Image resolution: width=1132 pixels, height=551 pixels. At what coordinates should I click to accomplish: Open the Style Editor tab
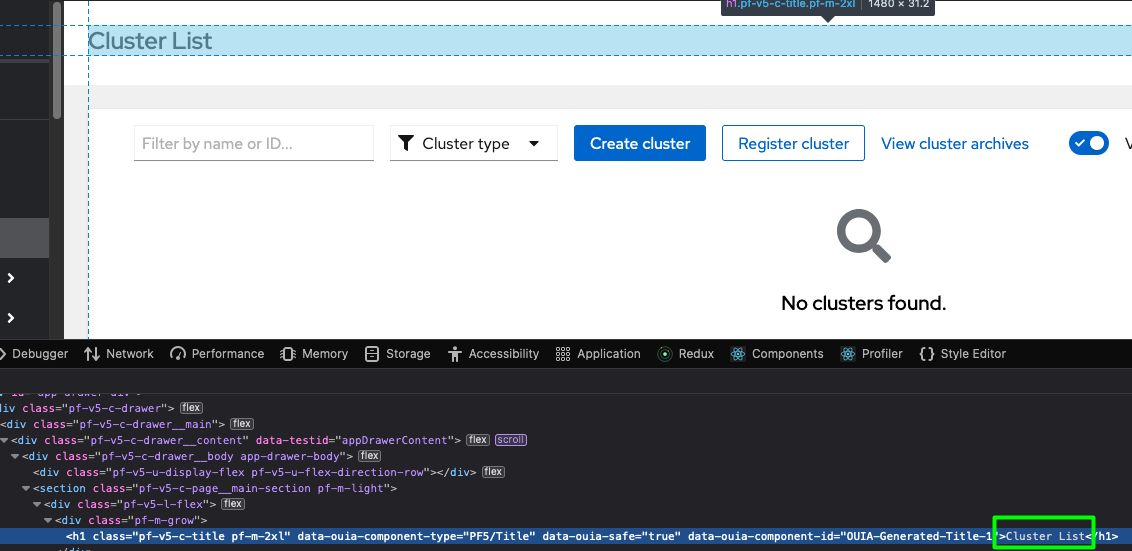point(962,354)
